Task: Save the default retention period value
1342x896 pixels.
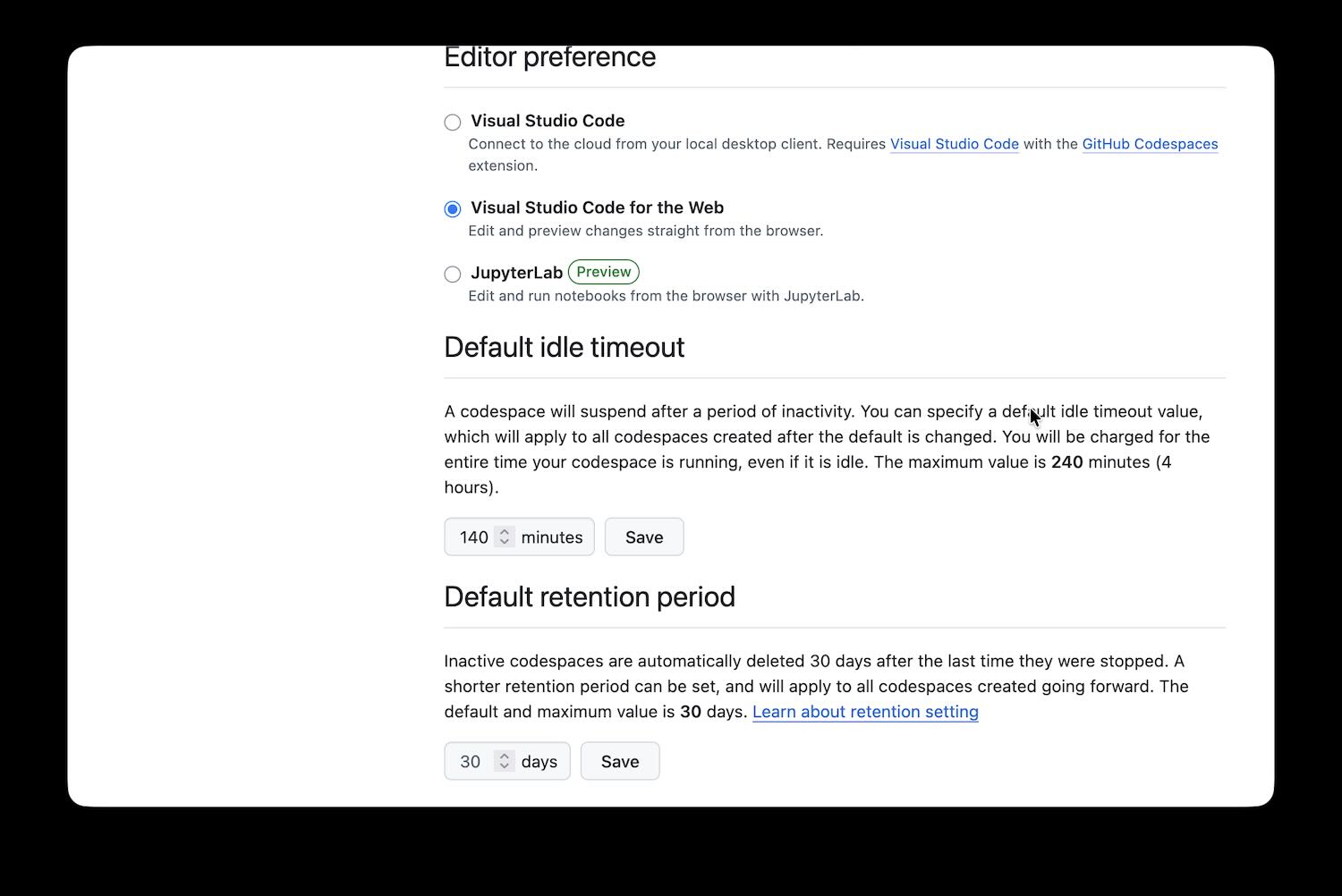Action: coord(620,762)
